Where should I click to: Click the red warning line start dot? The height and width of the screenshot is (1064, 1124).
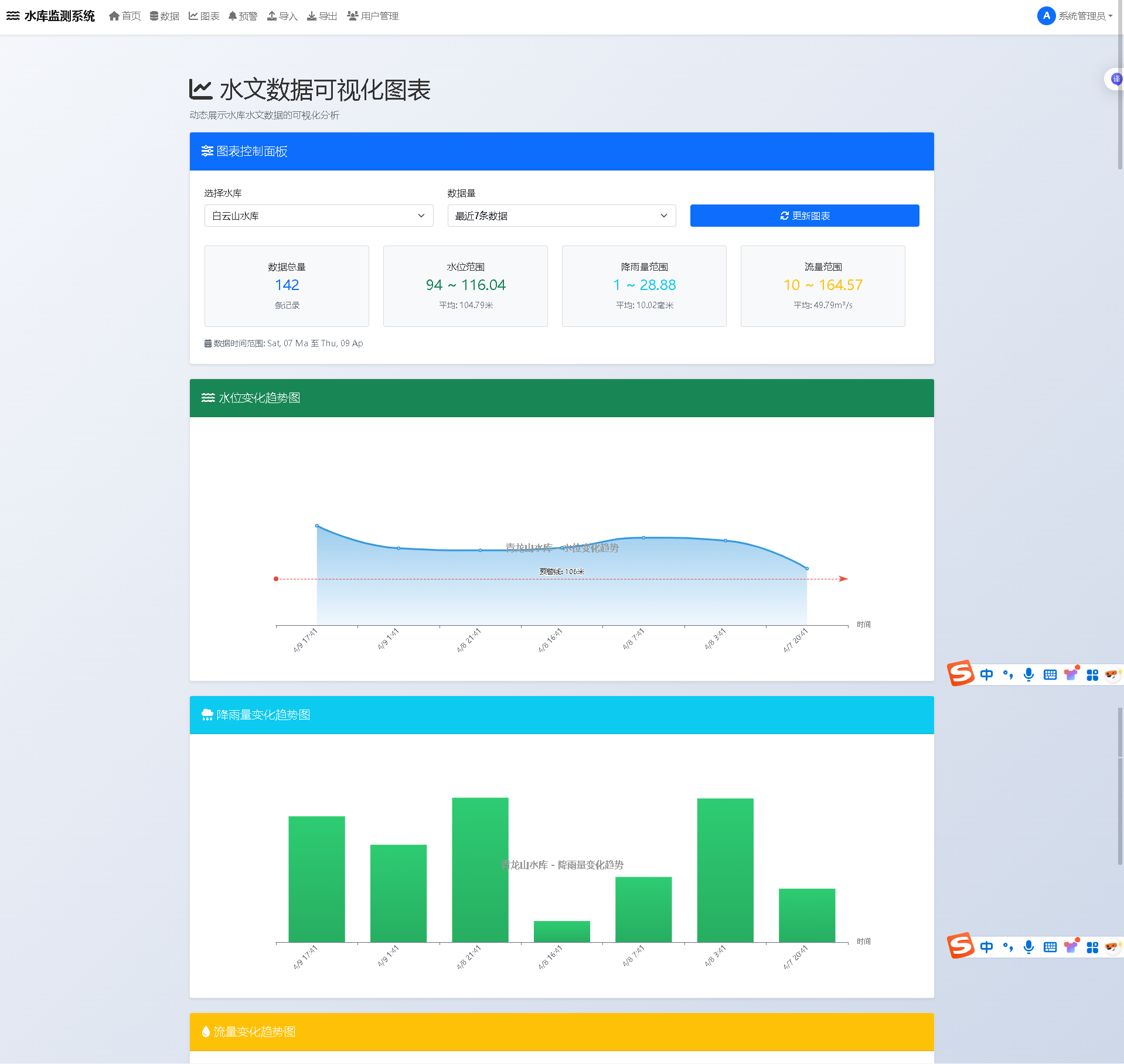(x=276, y=579)
